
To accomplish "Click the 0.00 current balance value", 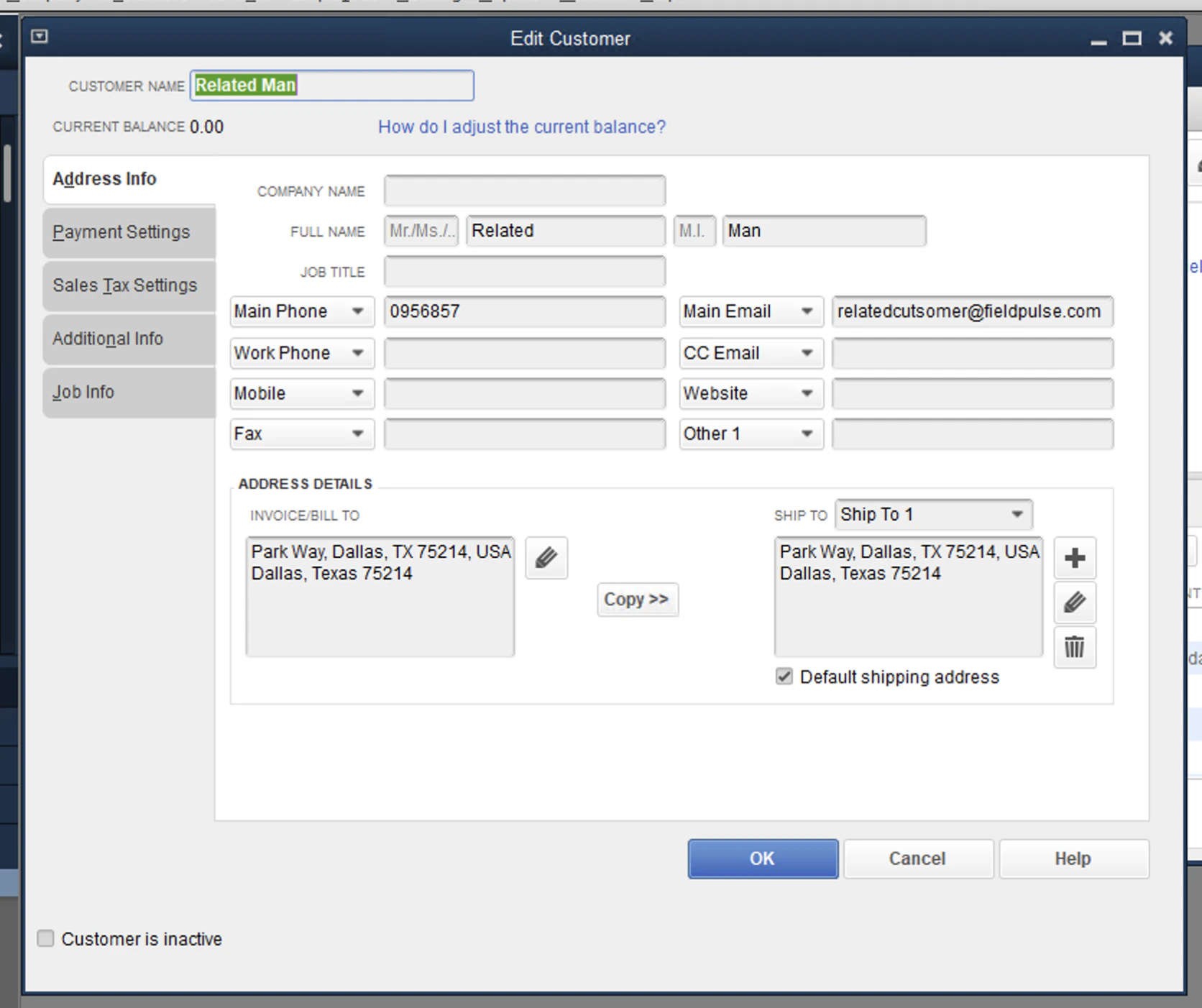I will pos(206,127).
